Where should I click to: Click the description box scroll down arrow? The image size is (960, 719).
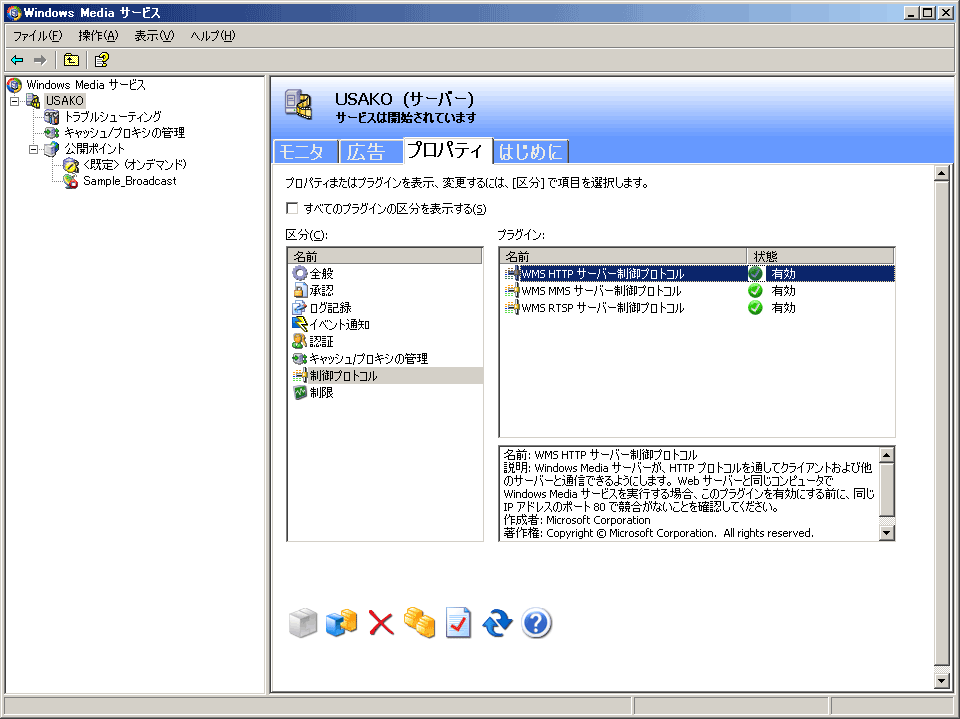tap(887, 533)
